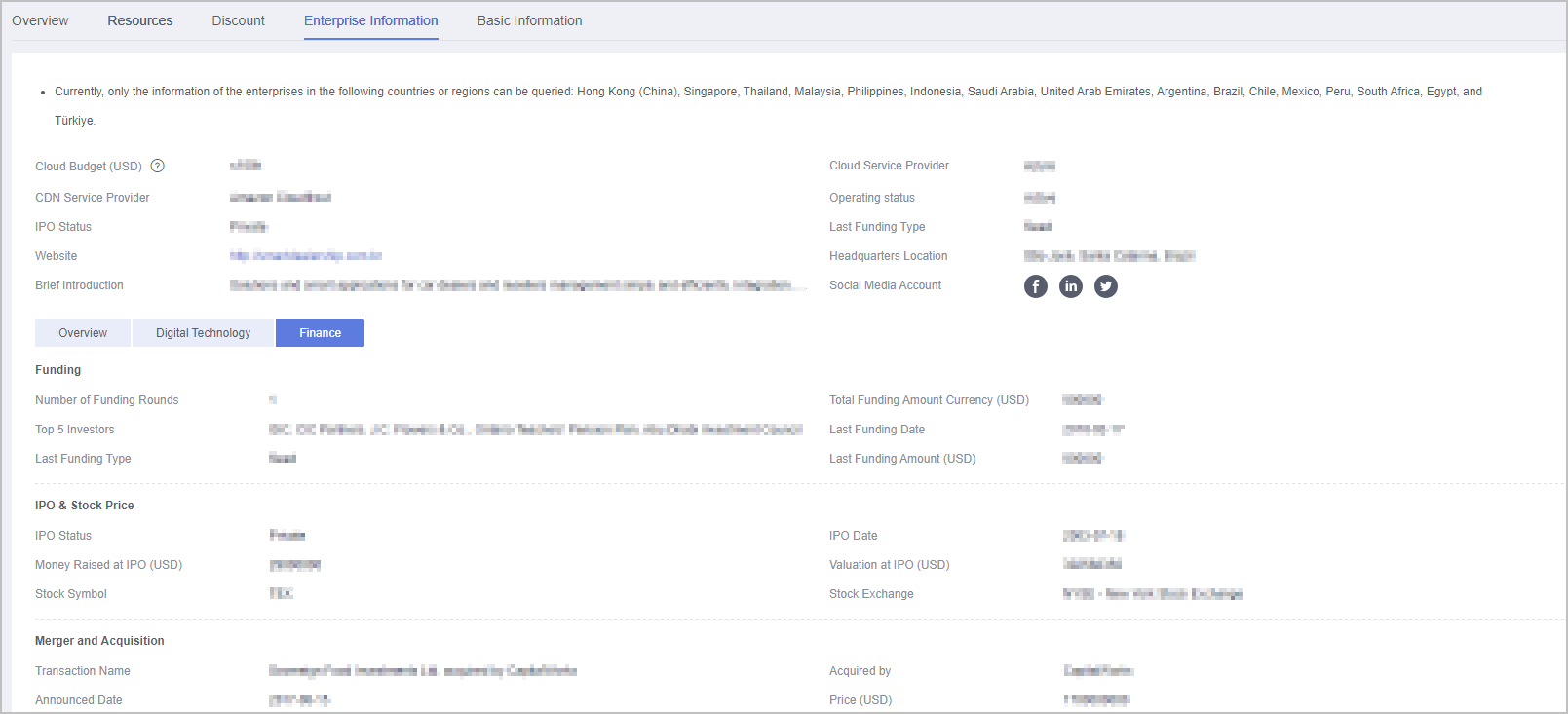The width and height of the screenshot is (1568, 714).
Task: Open the Resources tab
Action: 140,20
